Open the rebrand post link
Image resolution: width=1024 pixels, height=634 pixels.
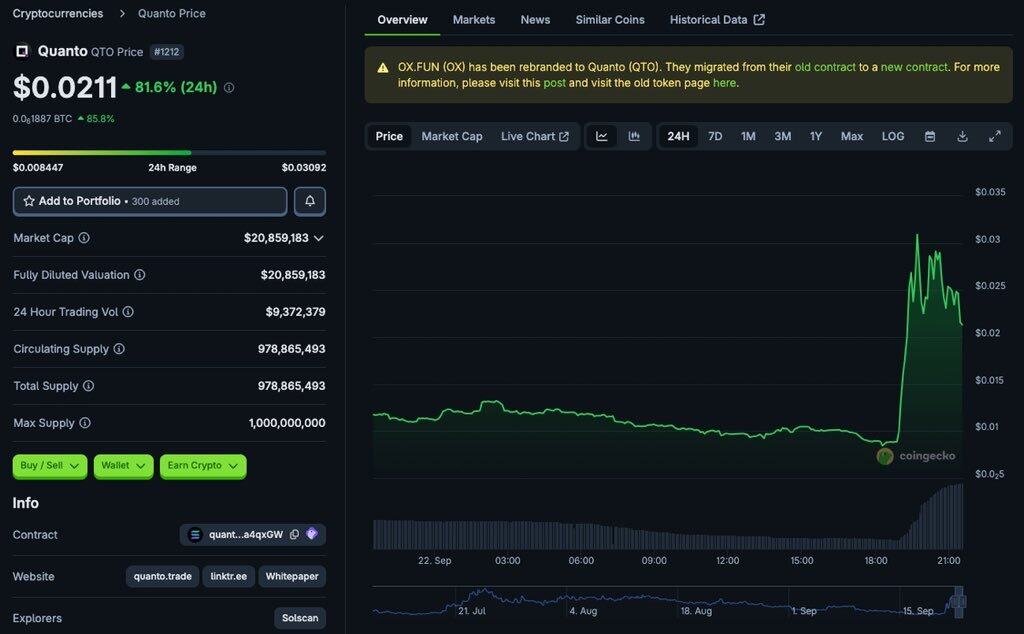pos(554,83)
